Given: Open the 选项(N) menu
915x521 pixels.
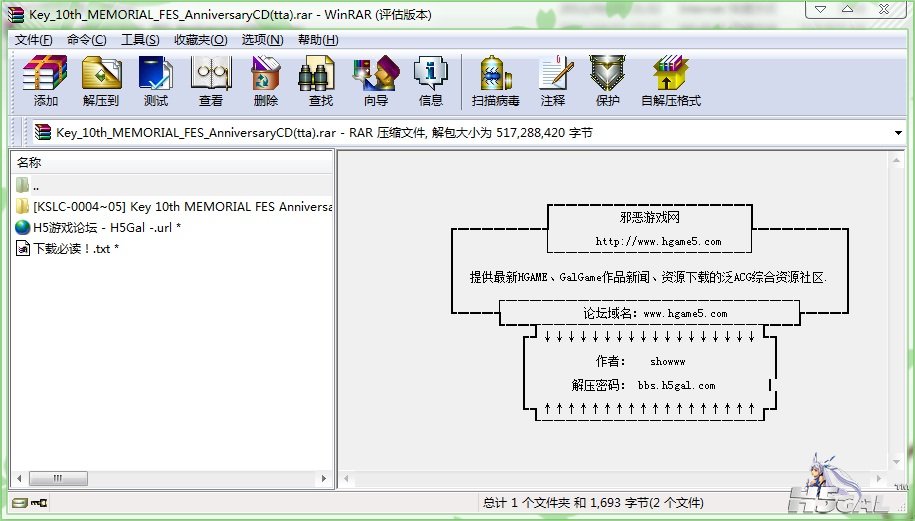Looking at the screenshot, I should pyautogui.click(x=263, y=40).
